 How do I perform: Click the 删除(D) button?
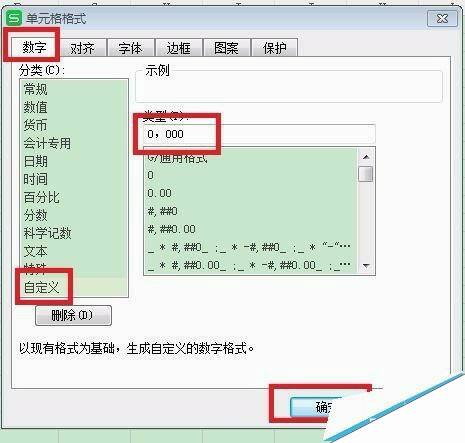point(73,315)
